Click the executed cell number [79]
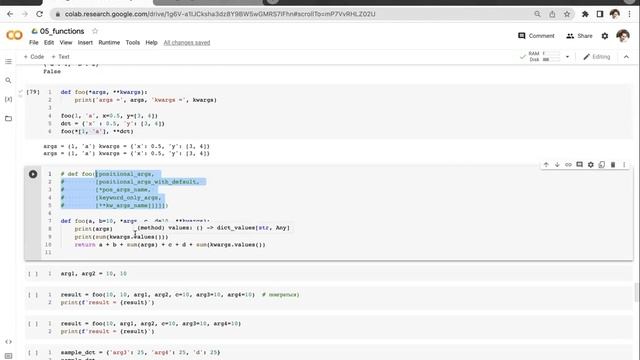This screenshot has width=640, height=360. point(33,92)
